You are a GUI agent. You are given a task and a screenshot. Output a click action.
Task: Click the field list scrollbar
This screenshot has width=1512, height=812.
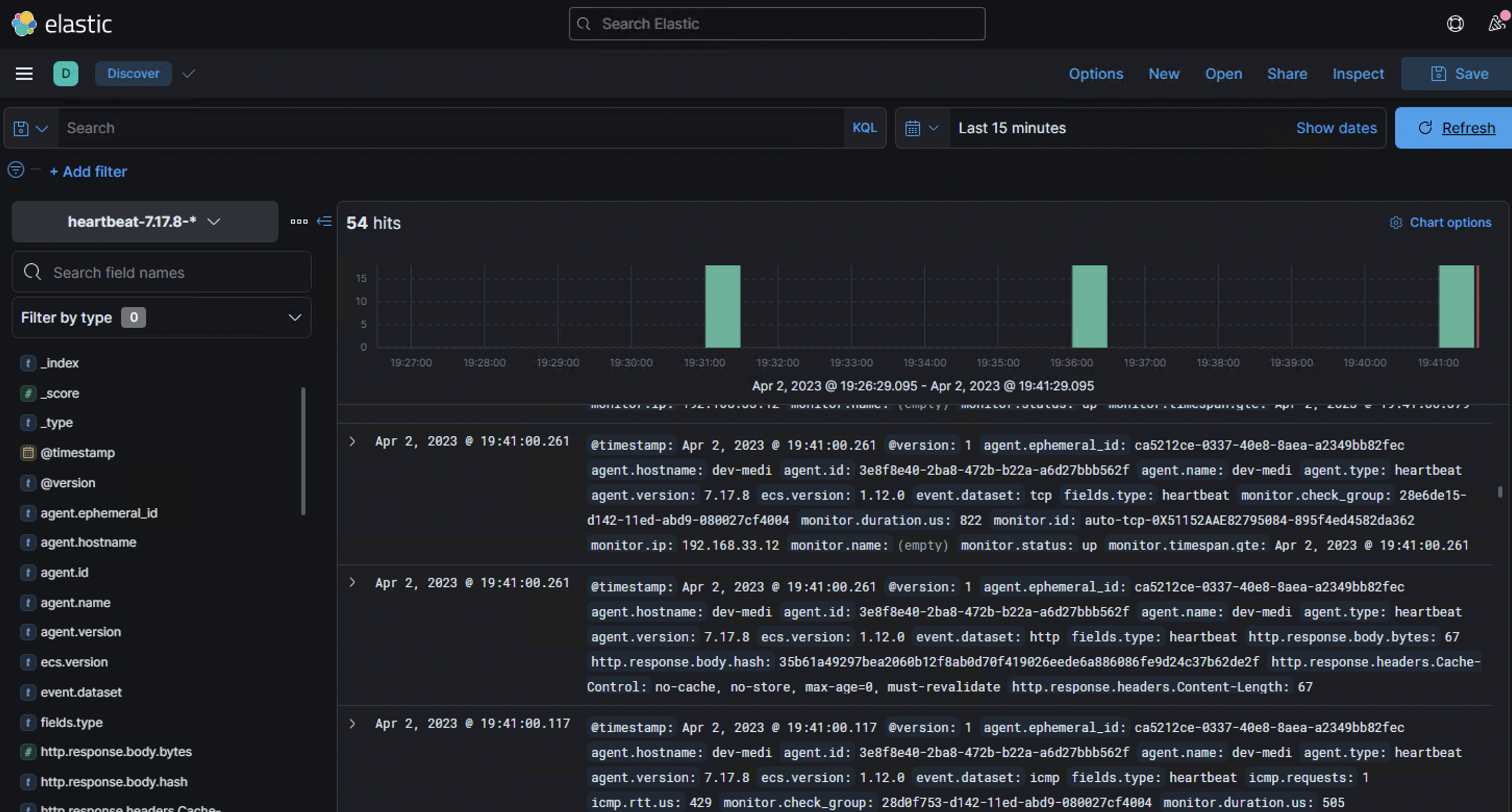click(x=303, y=451)
